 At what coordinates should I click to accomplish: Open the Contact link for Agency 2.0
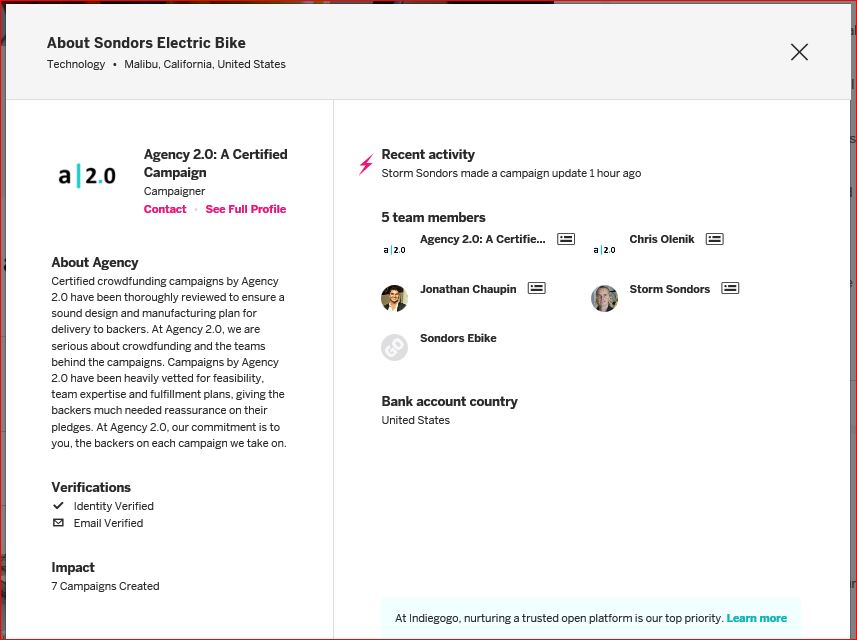click(x=165, y=209)
